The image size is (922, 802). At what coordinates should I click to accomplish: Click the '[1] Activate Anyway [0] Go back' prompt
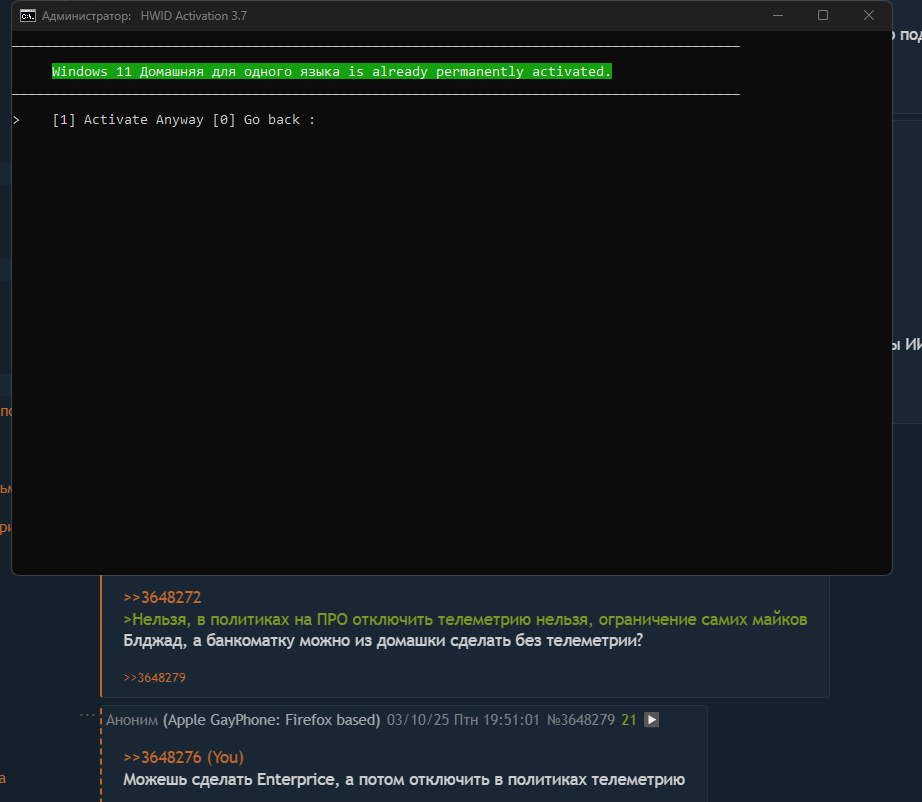(x=183, y=120)
